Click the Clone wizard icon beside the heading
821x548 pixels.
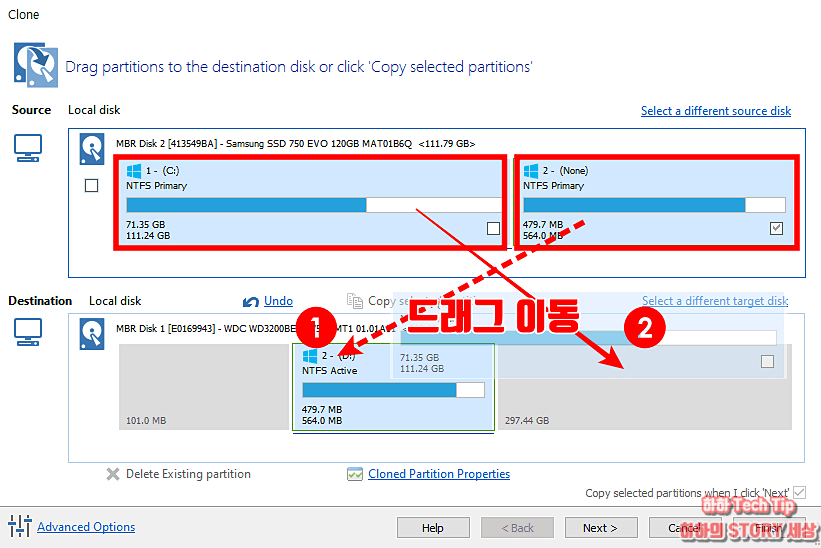(x=36, y=65)
